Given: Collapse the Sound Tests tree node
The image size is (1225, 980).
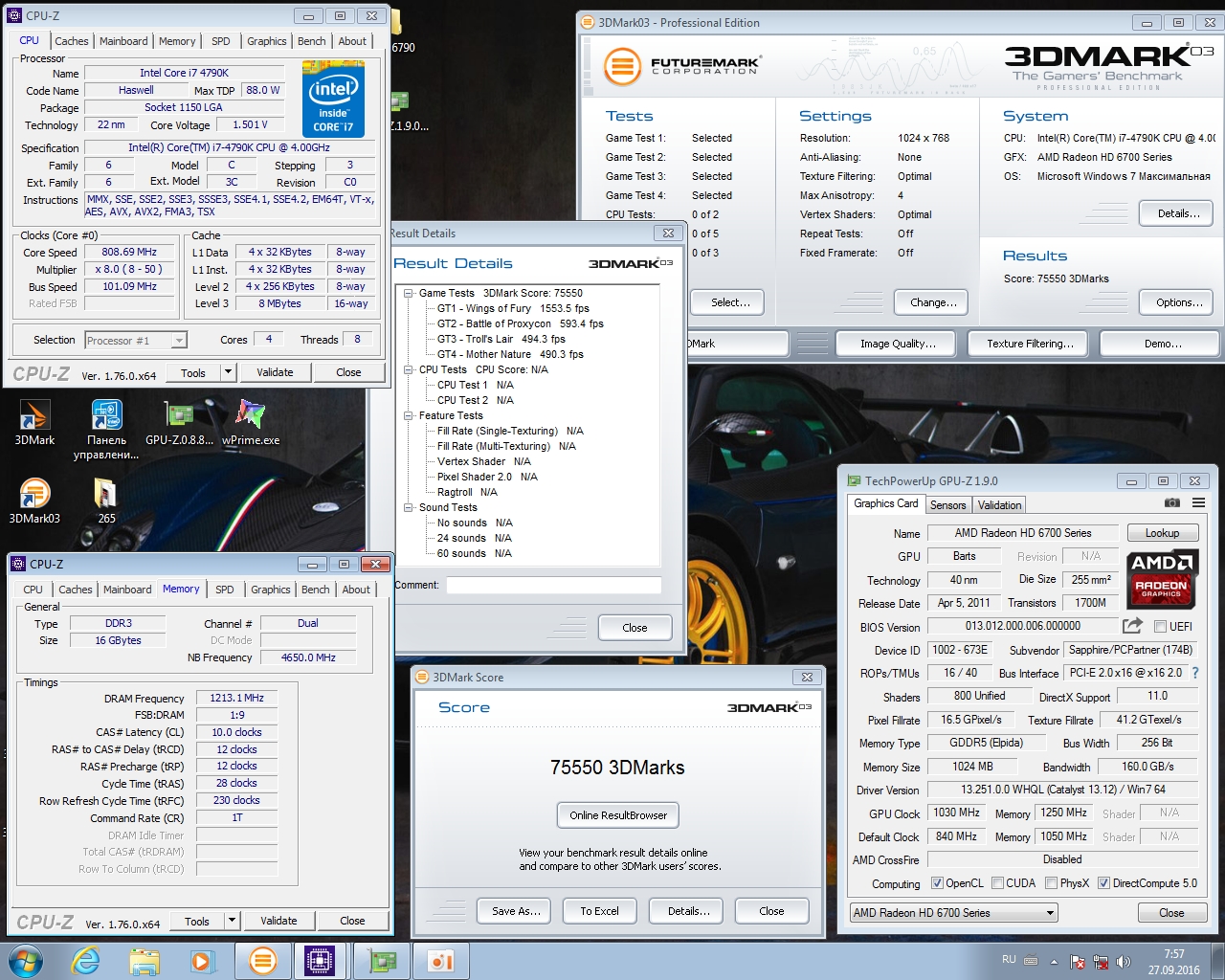Looking at the screenshot, I should [409, 507].
